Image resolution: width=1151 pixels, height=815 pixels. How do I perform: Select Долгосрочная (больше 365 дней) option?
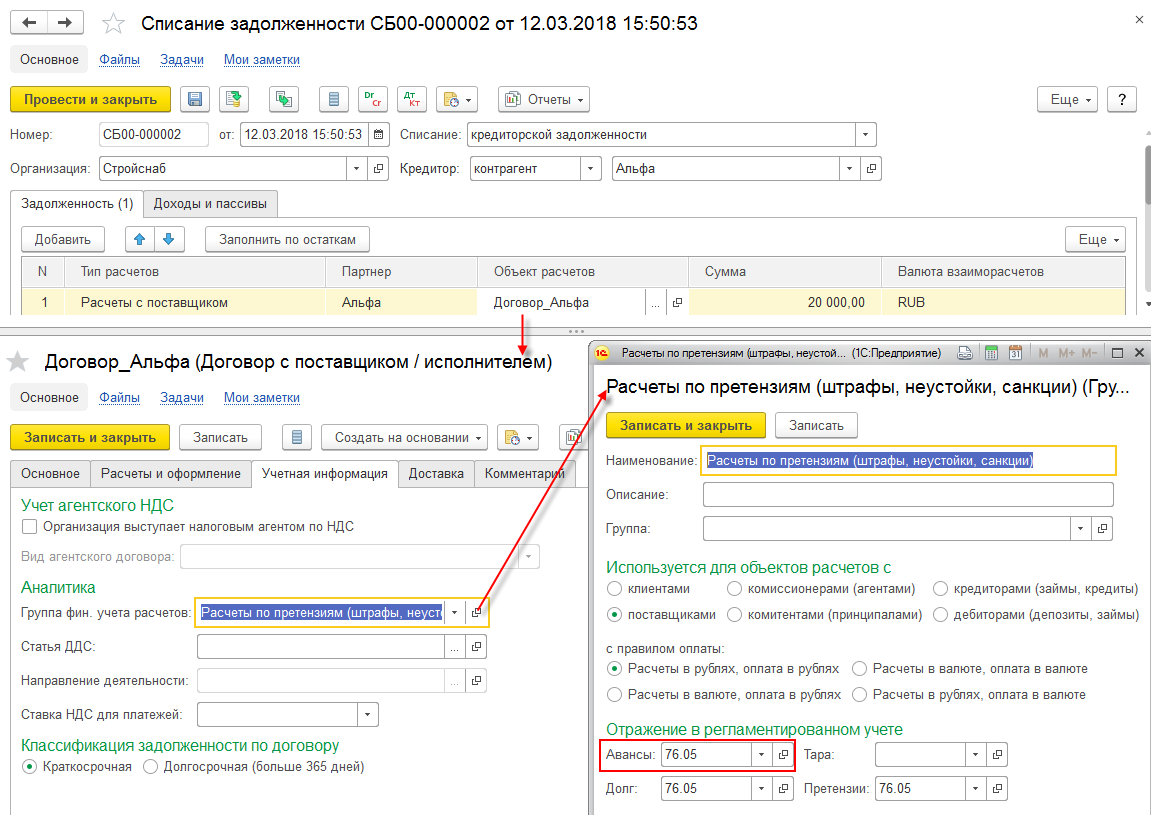coord(150,767)
